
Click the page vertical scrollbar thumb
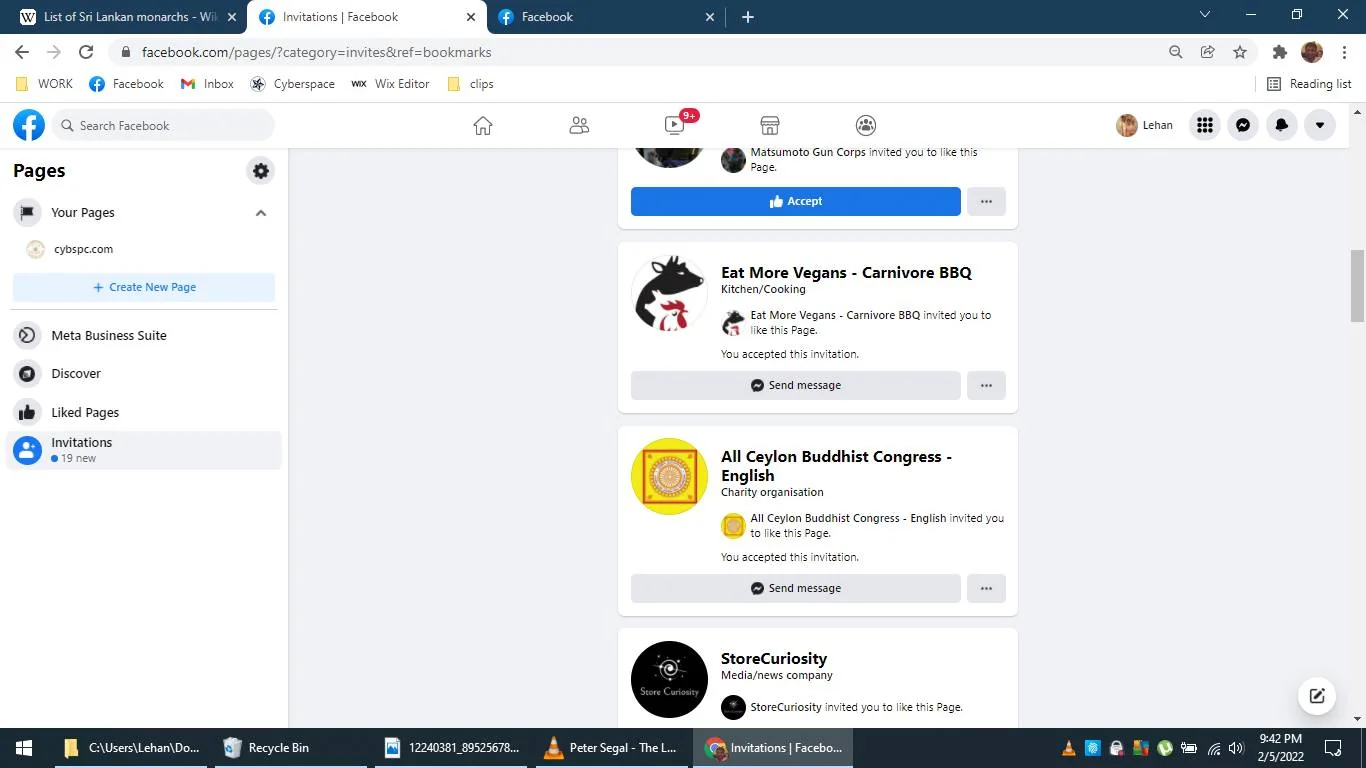click(1357, 286)
